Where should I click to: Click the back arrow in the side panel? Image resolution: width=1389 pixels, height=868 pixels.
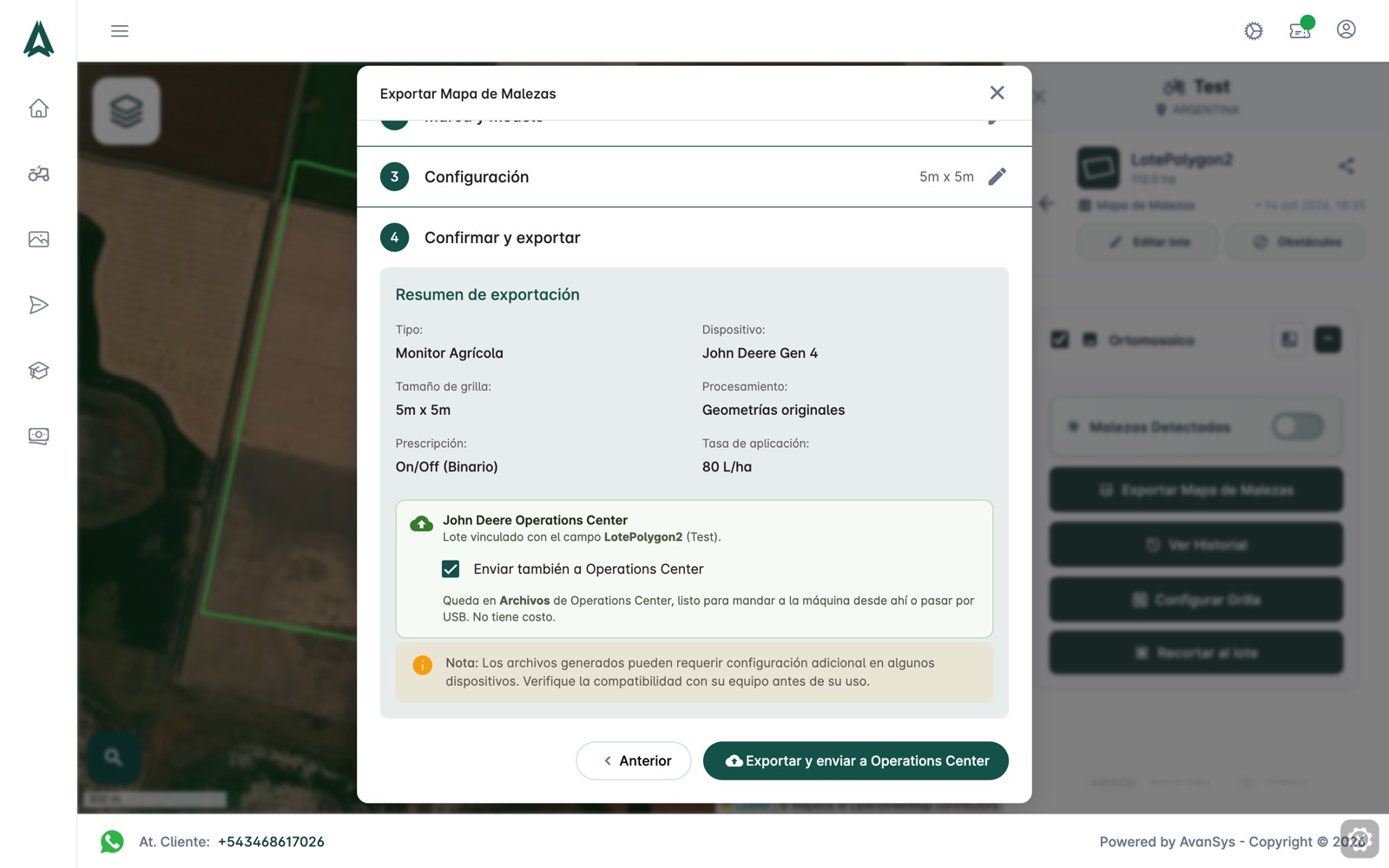pos(1047,204)
